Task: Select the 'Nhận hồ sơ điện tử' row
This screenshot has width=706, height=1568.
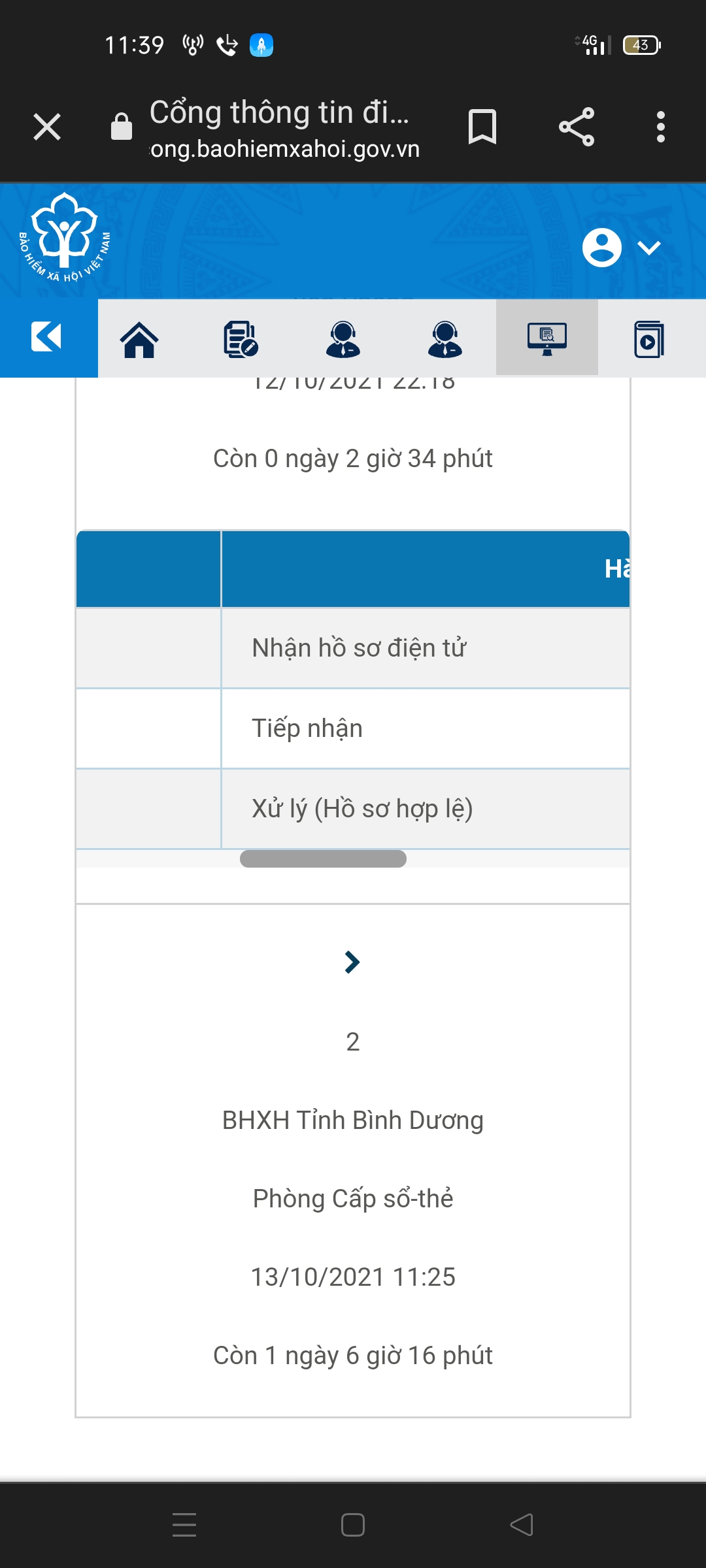Action: coord(359,648)
